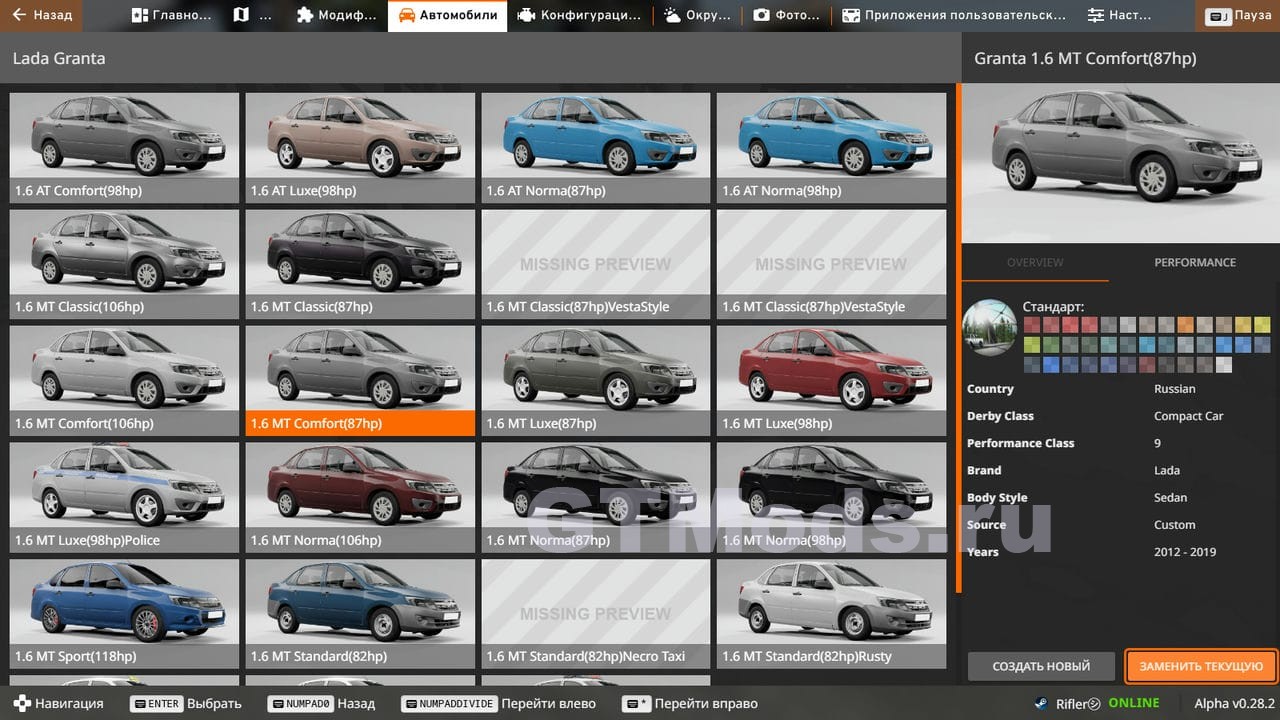The width and height of the screenshot is (1280, 720).
Task: Click the Compact Car derby class value
Action: click(1188, 416)
